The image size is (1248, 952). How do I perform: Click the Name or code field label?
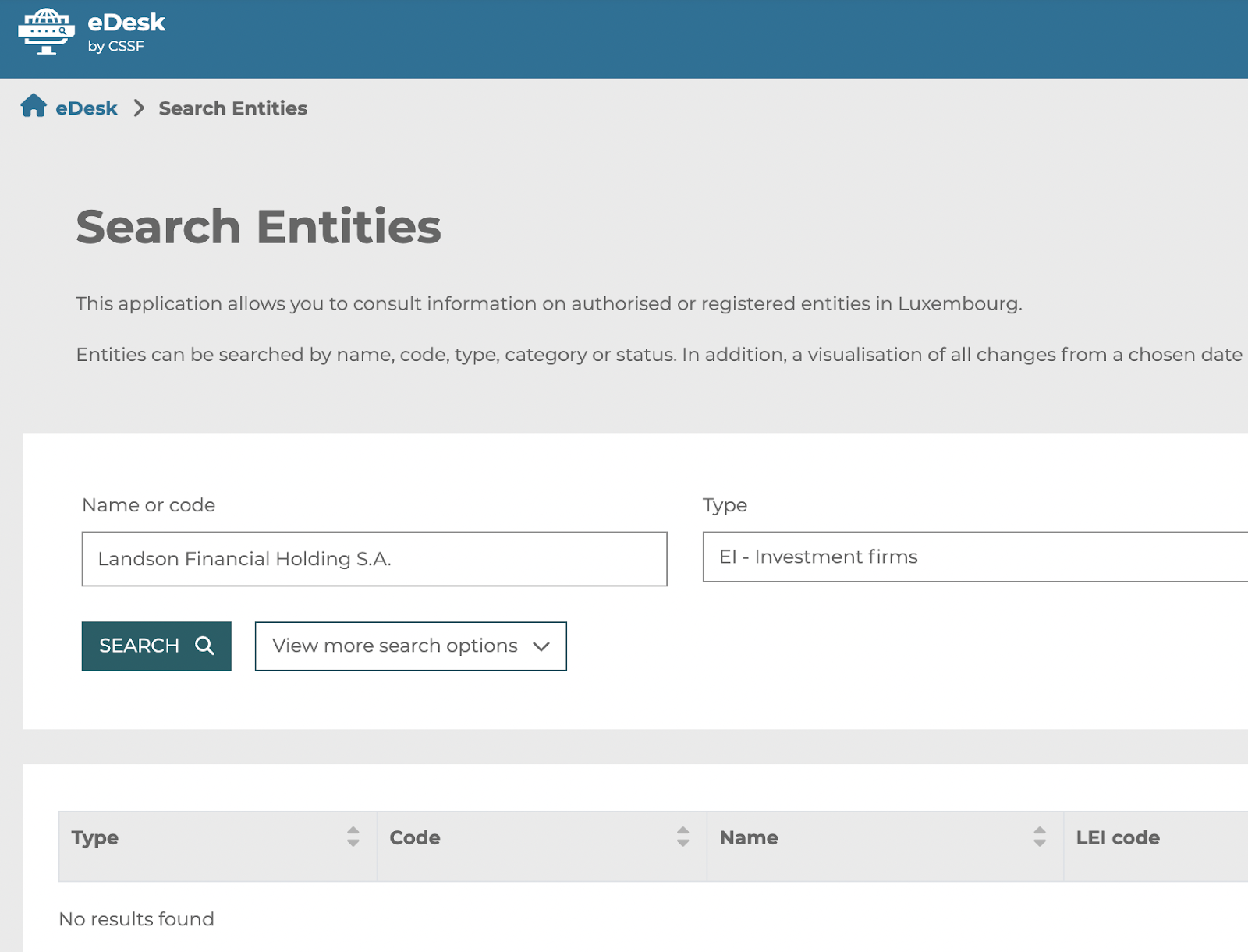pos(148,505)
